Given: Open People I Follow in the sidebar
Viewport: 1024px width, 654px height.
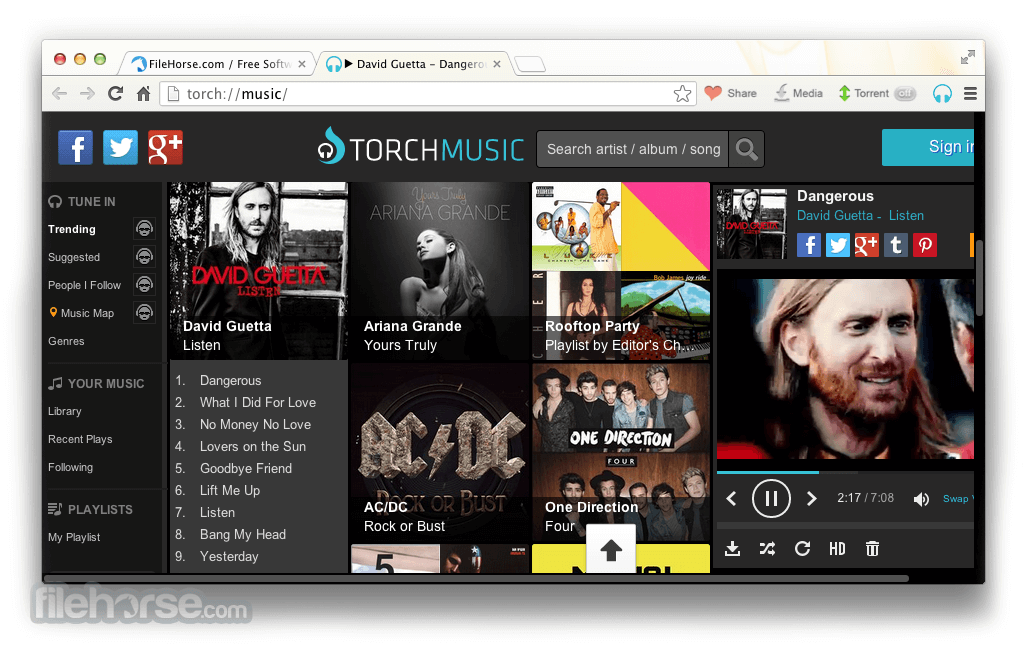Looking at the screenshot, I should (84, 286).
